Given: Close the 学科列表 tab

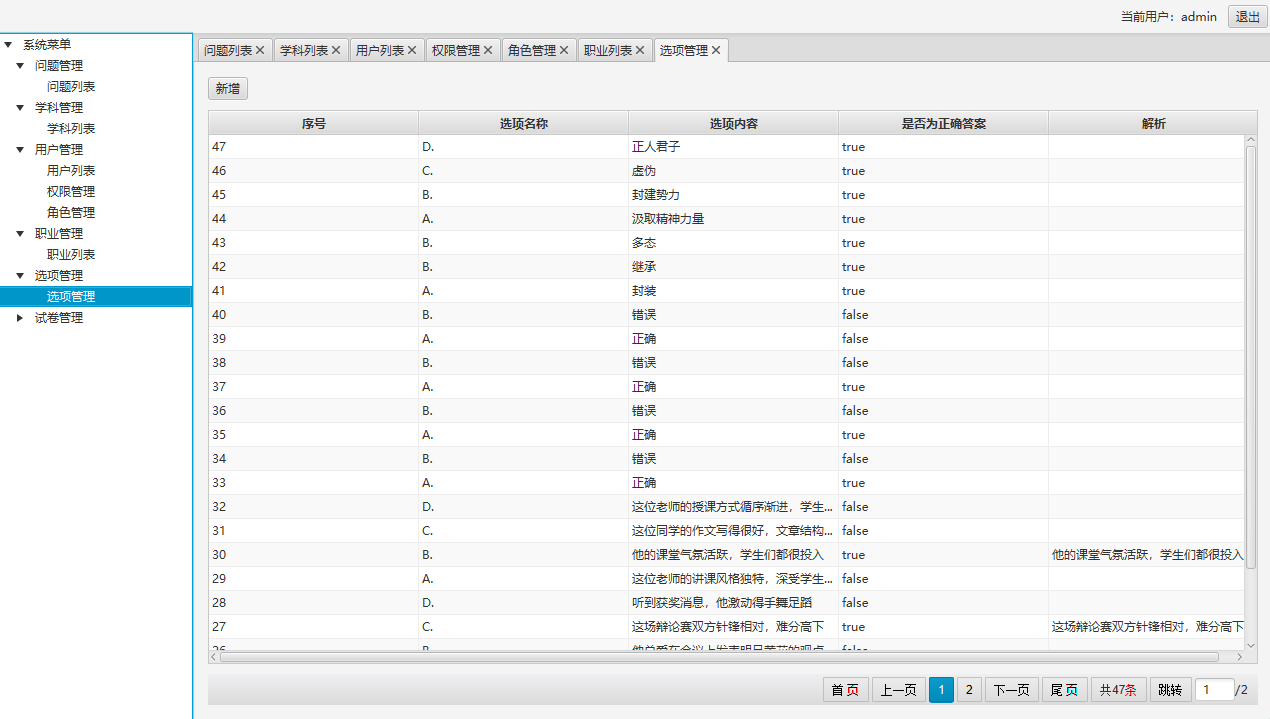Looking at the screenshot, I should coord(336,50).
